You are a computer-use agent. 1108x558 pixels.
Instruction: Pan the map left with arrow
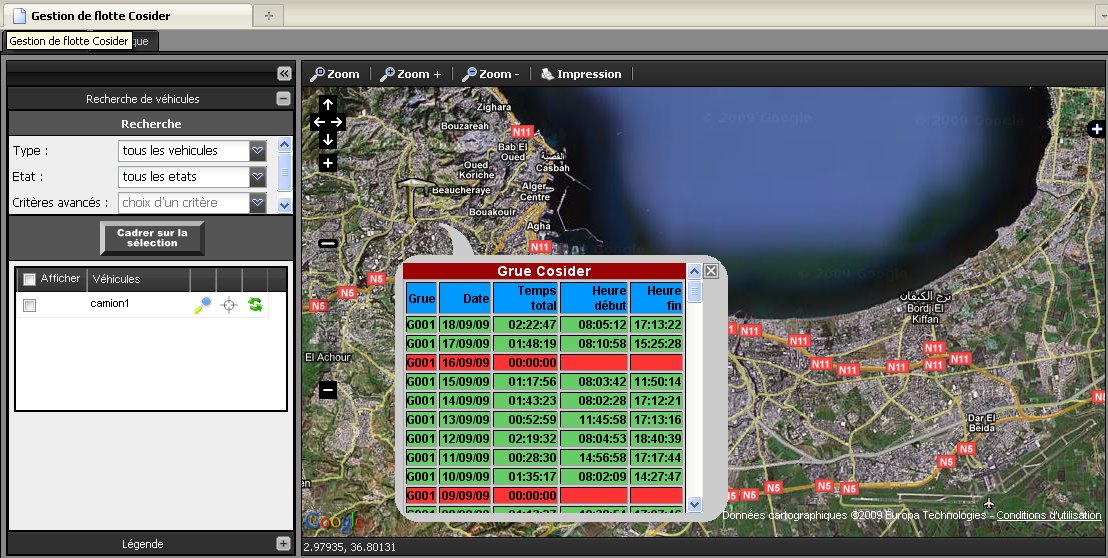click(319, 122)
